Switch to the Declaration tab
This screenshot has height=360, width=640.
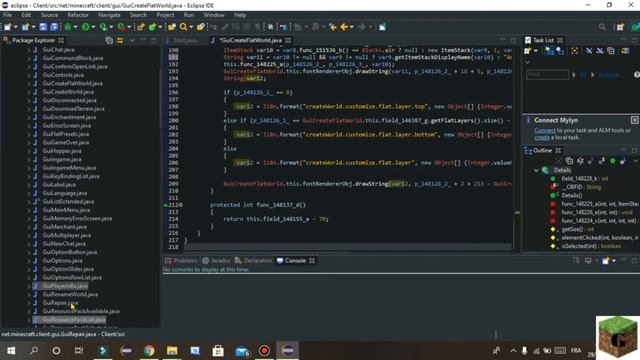[253, 260]
